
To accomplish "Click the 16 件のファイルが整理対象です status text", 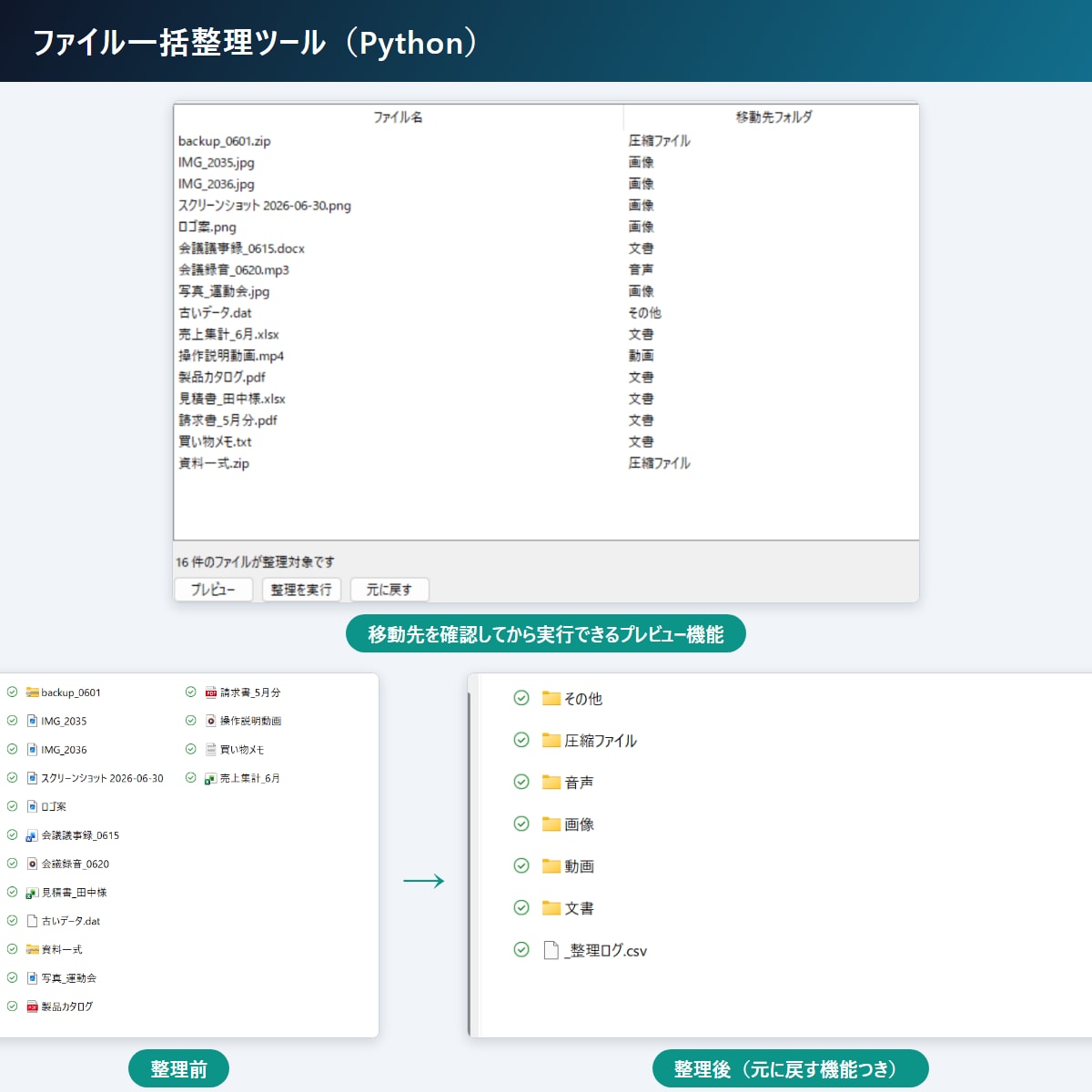I will pyautogui.click(x=255, y=562).
